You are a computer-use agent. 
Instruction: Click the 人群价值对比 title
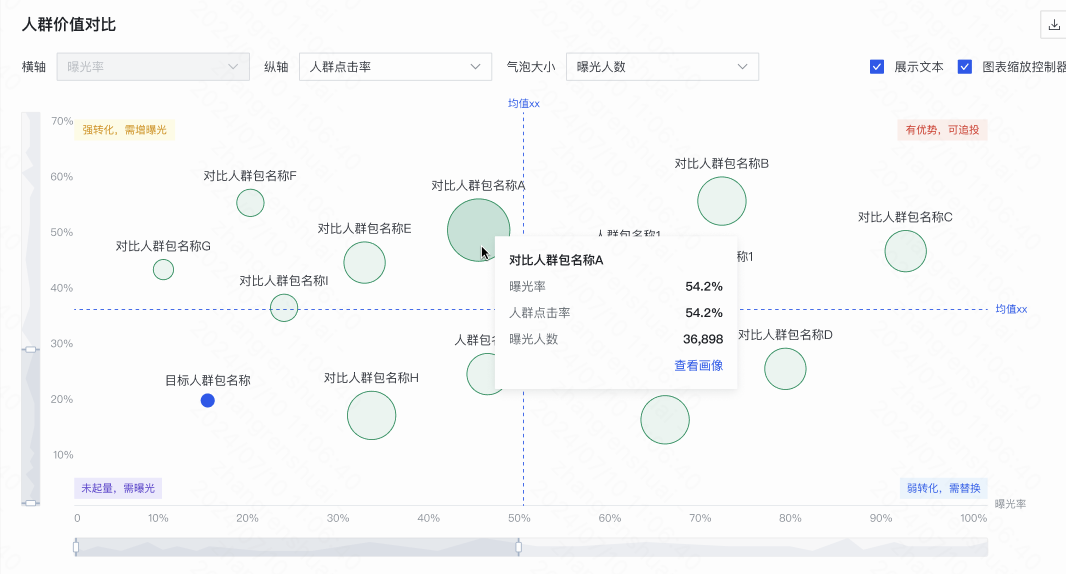coord(69,24)
